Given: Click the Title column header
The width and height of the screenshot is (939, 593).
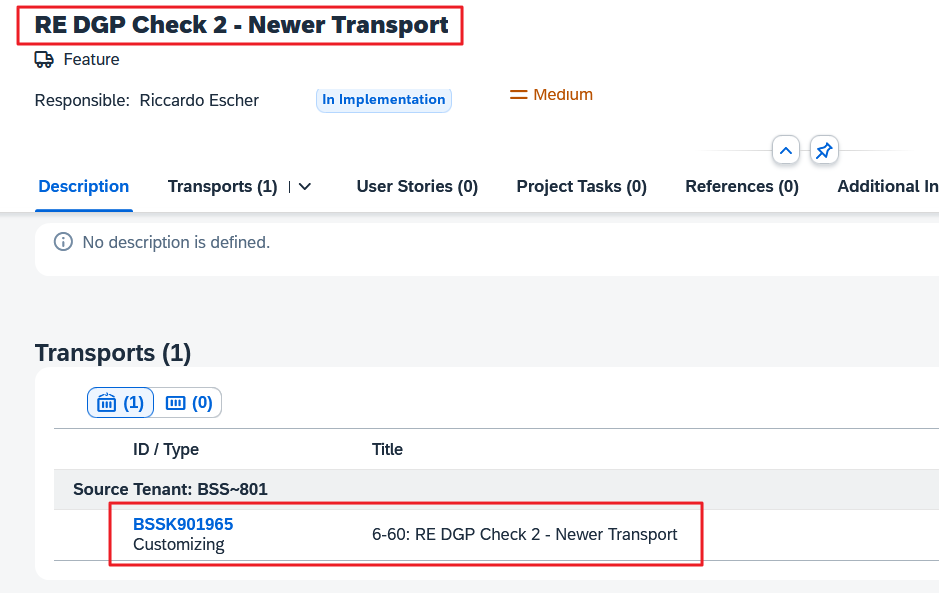Looking at the screenshot, I should point(387,450).
